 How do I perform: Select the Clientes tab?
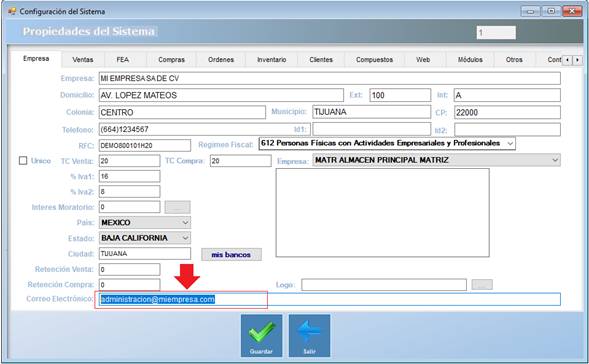pyautogui.click(x=321, y=60)
